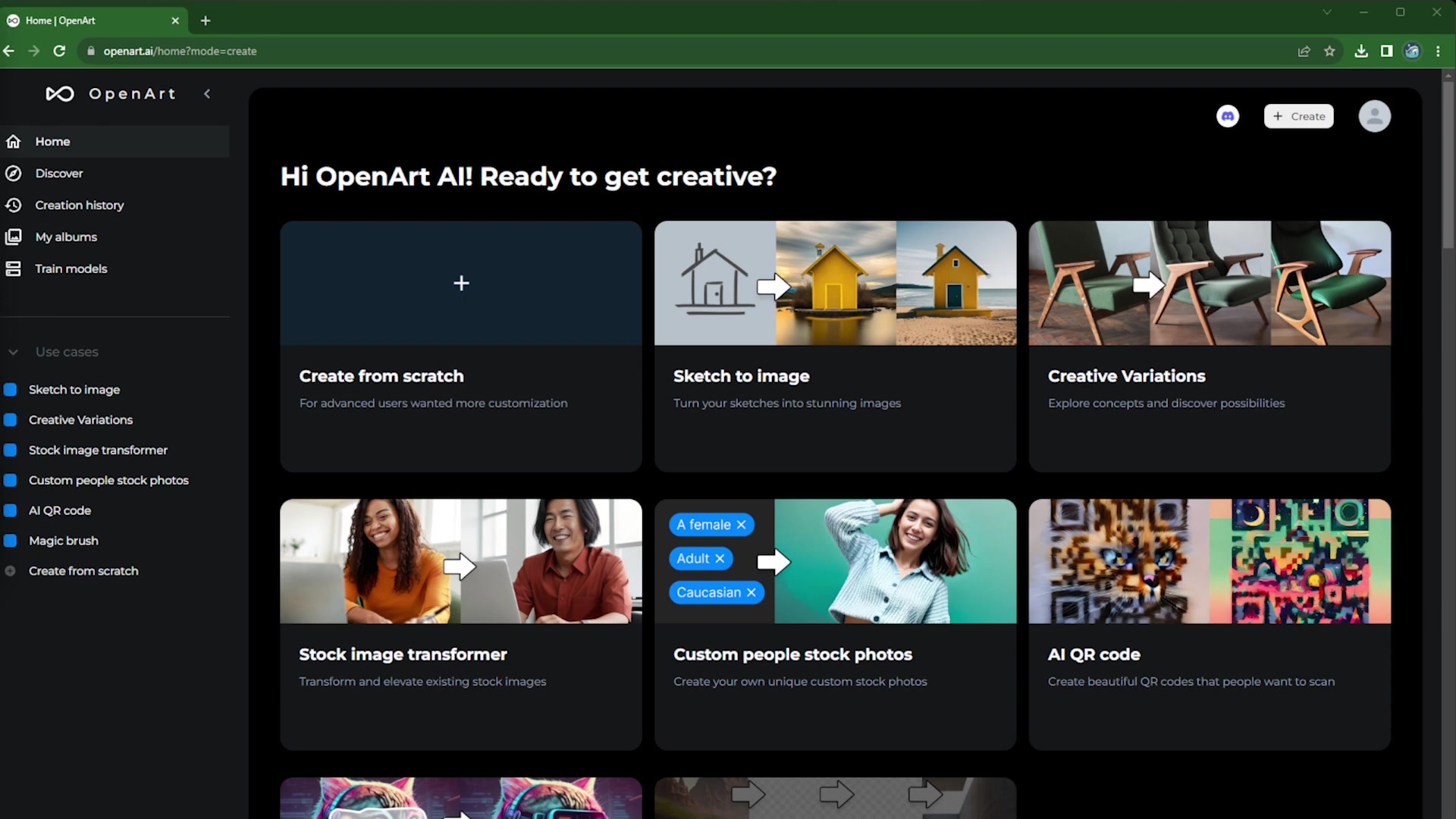Select AI QR code blue square icon

point(11,511)
